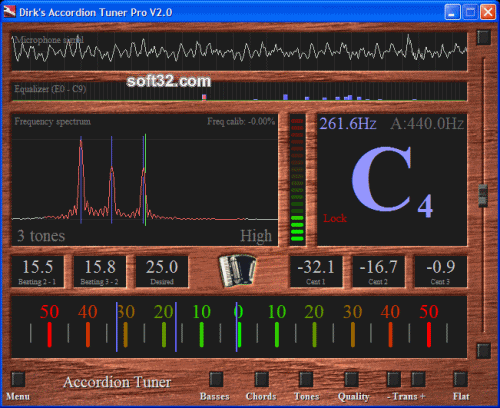The width and height of the screenshot is (500, 408).
Task: Click the square button above Menu
Action: point(18,379)
